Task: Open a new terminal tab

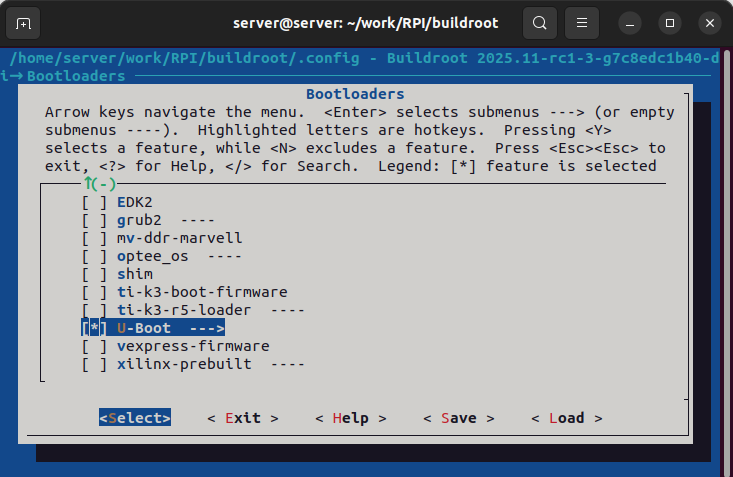Action: [x=23, y=23]
